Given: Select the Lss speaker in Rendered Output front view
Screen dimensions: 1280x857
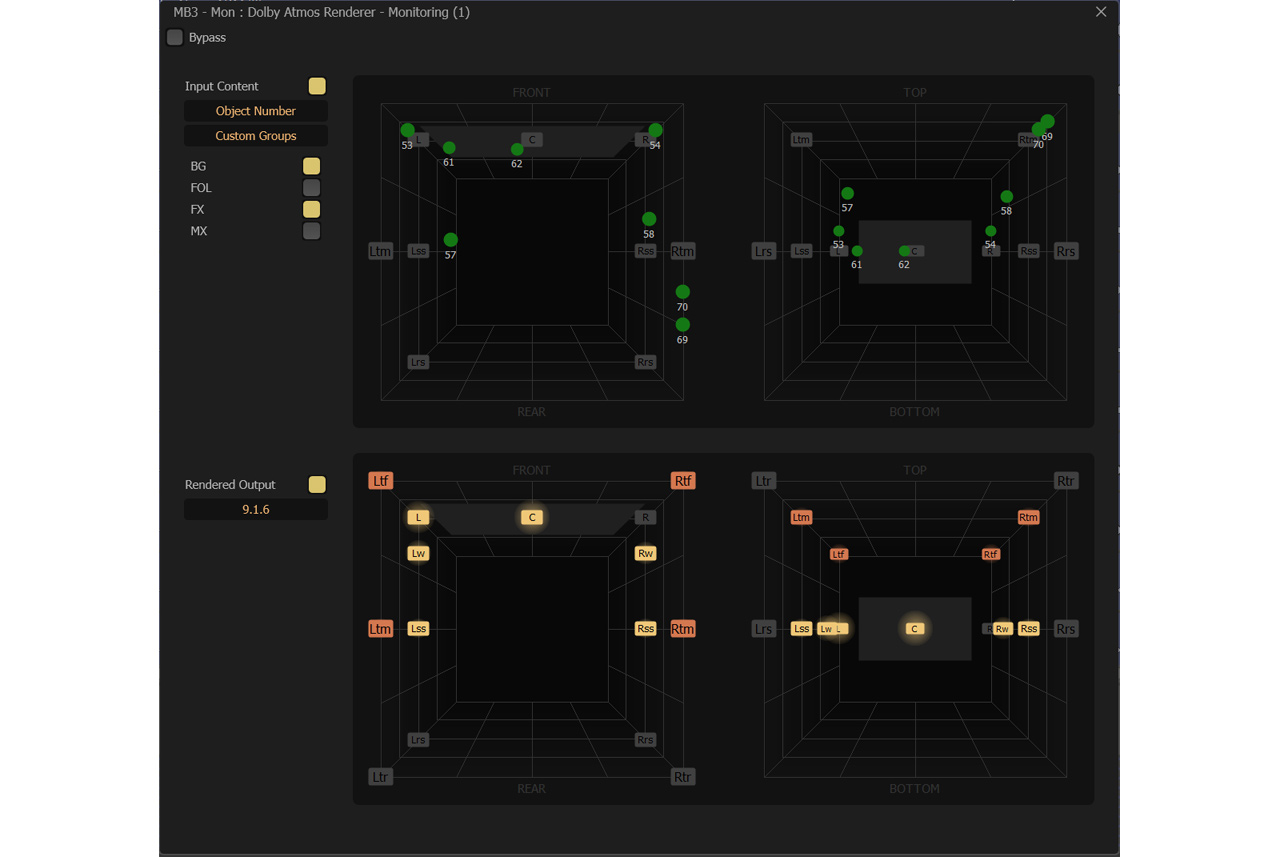Looking at the screenshot, I should [418, 629].
